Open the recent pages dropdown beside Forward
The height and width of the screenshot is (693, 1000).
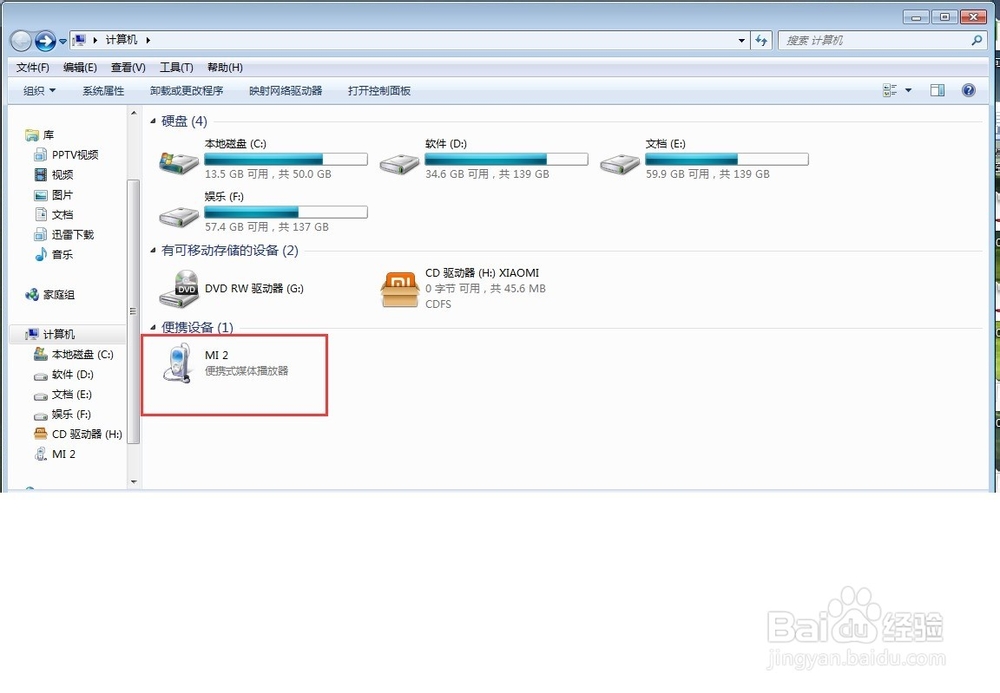(x=62, y=41)
